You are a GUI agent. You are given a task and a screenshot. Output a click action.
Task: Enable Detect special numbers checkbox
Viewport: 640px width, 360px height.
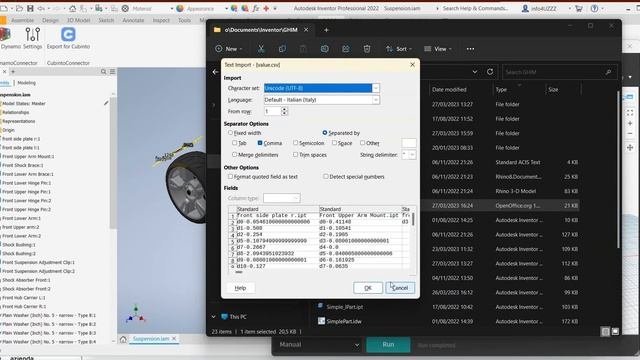coord(325,177)
